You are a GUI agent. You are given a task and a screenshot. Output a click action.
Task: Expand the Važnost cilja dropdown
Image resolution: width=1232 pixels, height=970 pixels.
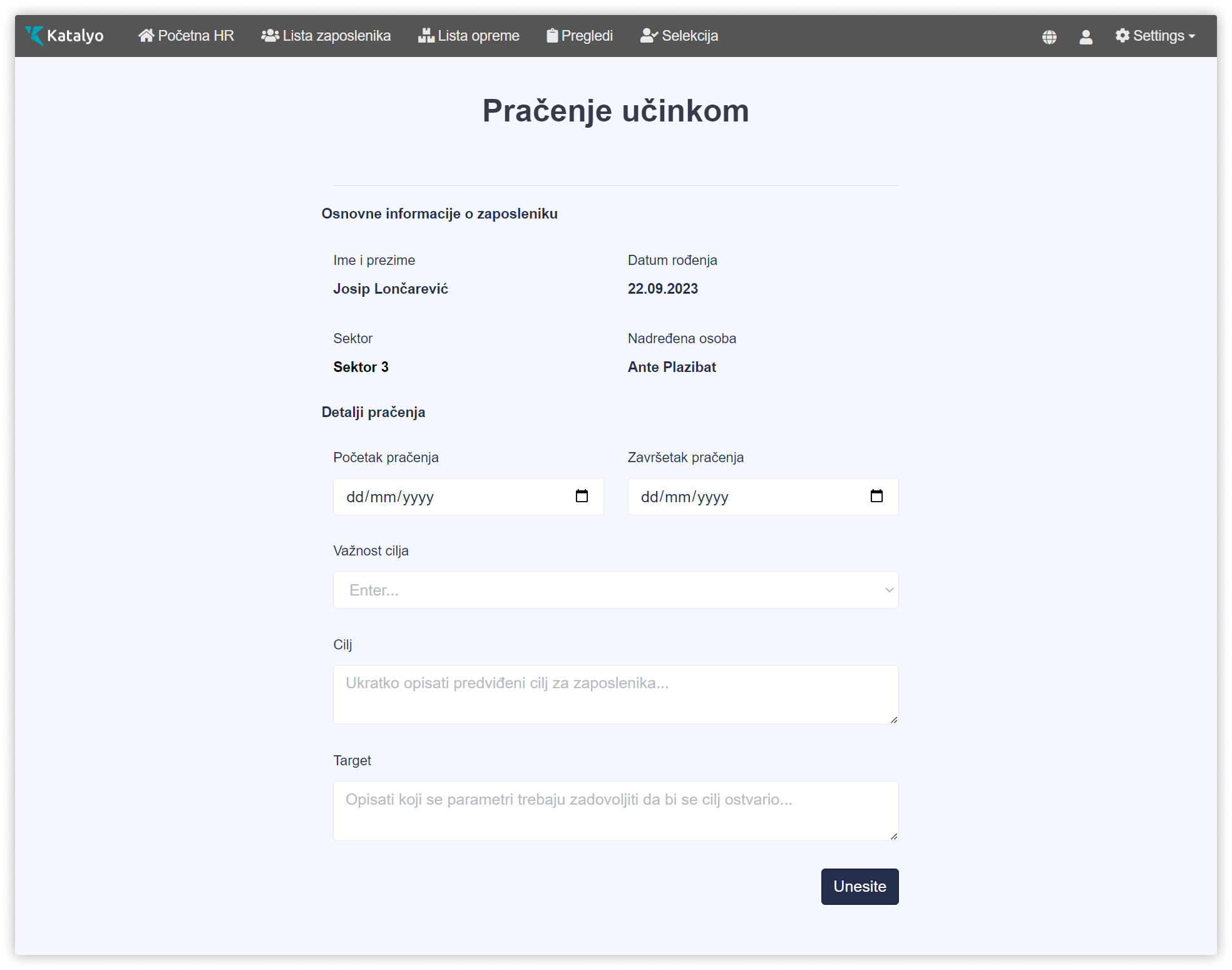click(615, 590)
